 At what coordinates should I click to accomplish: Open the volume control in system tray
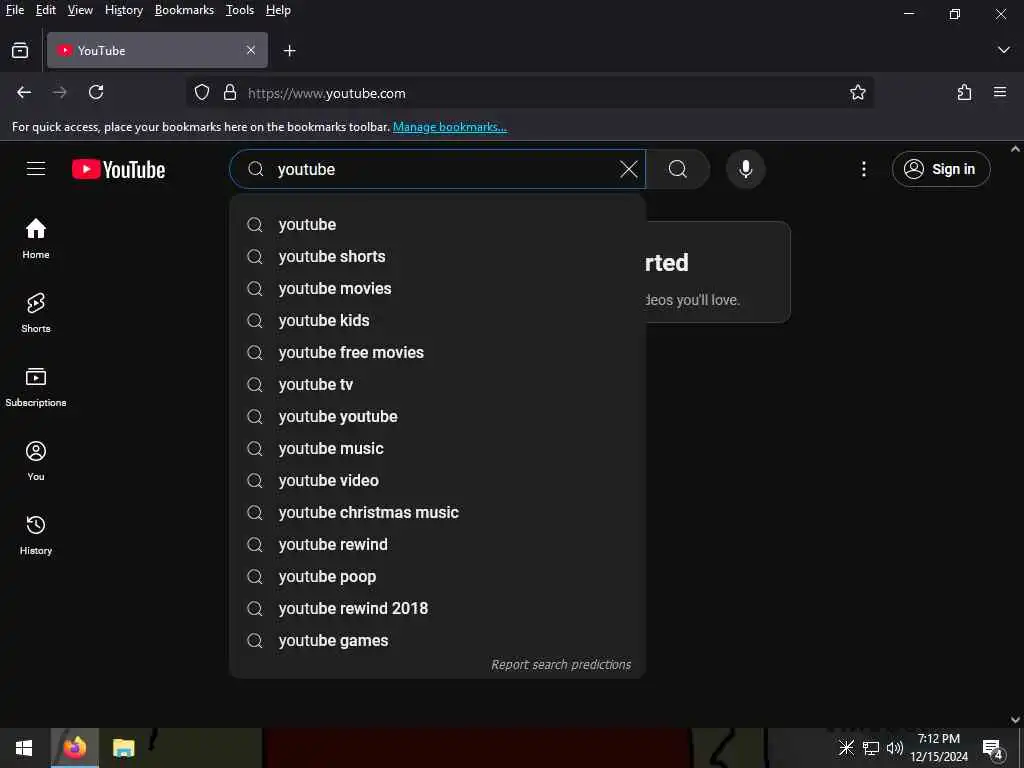894,748
